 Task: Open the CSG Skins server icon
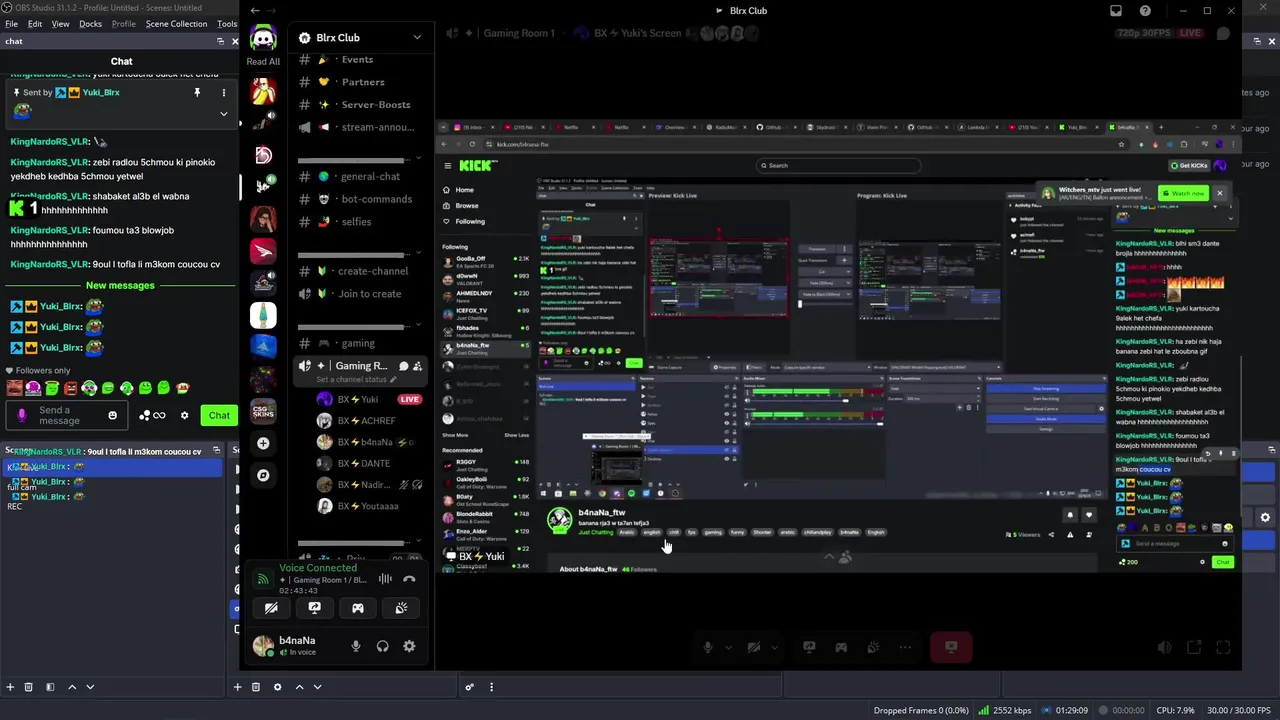pyautogui.click(x=263, y=411)
